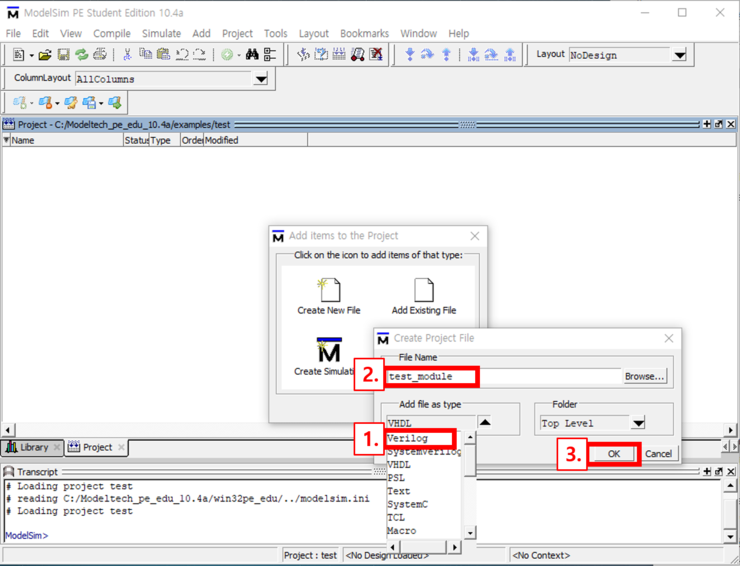Viewport: 740px width, 566px height.
Task: Open the Project menu
Action: [237, 34]
